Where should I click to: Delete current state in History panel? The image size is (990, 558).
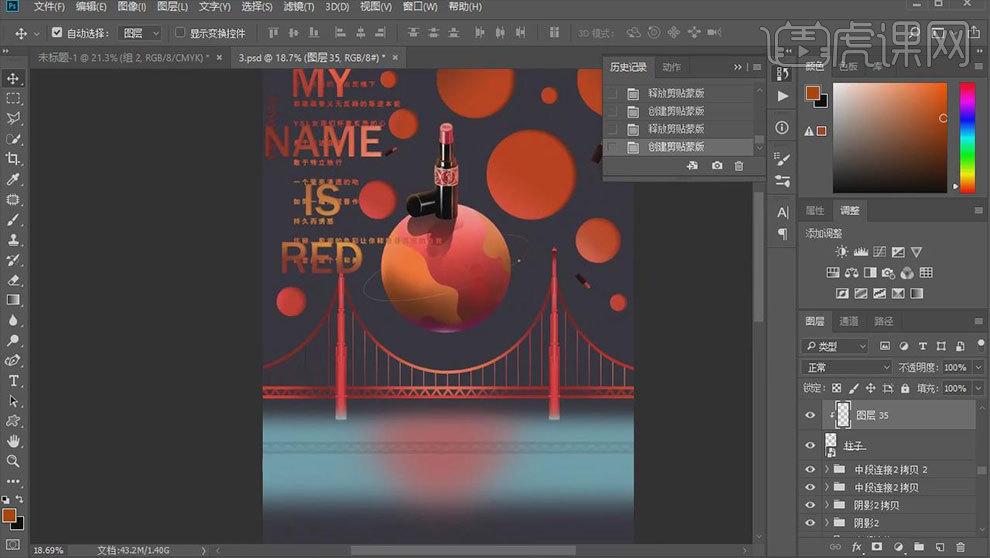click(739, 165)
